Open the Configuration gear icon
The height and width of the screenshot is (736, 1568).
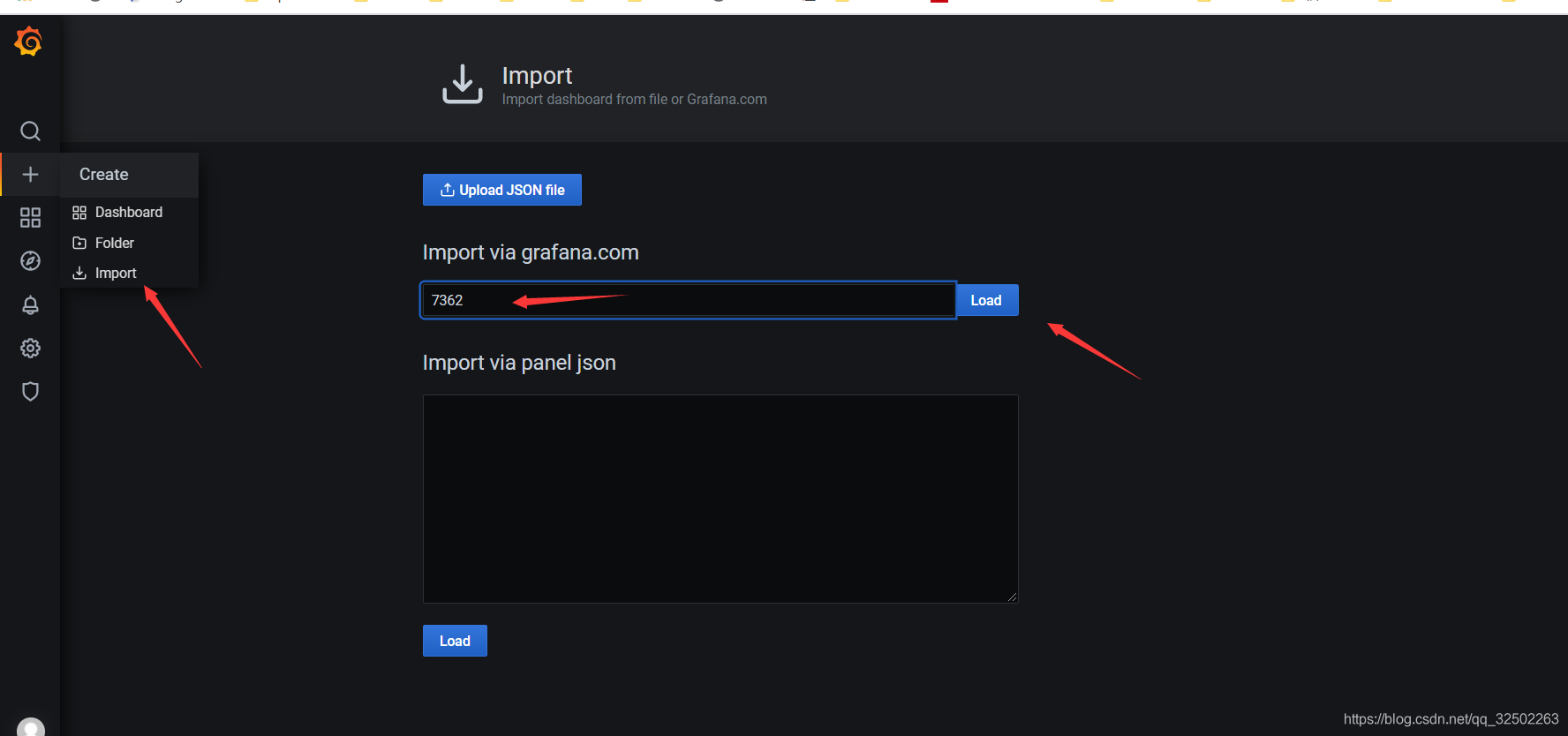[30, 348]
